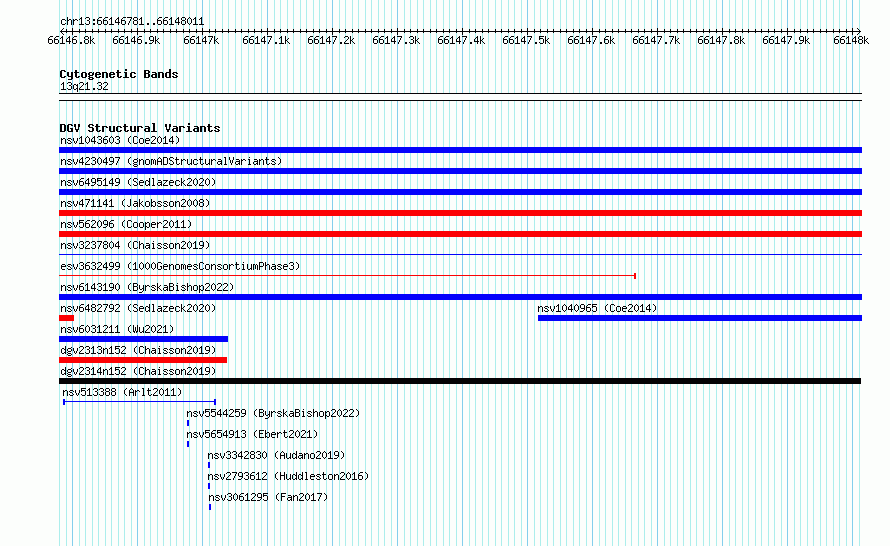Select the black bar under dgv2314n152
This screenshot has height=546, width=890.
[x=460, y=381]
